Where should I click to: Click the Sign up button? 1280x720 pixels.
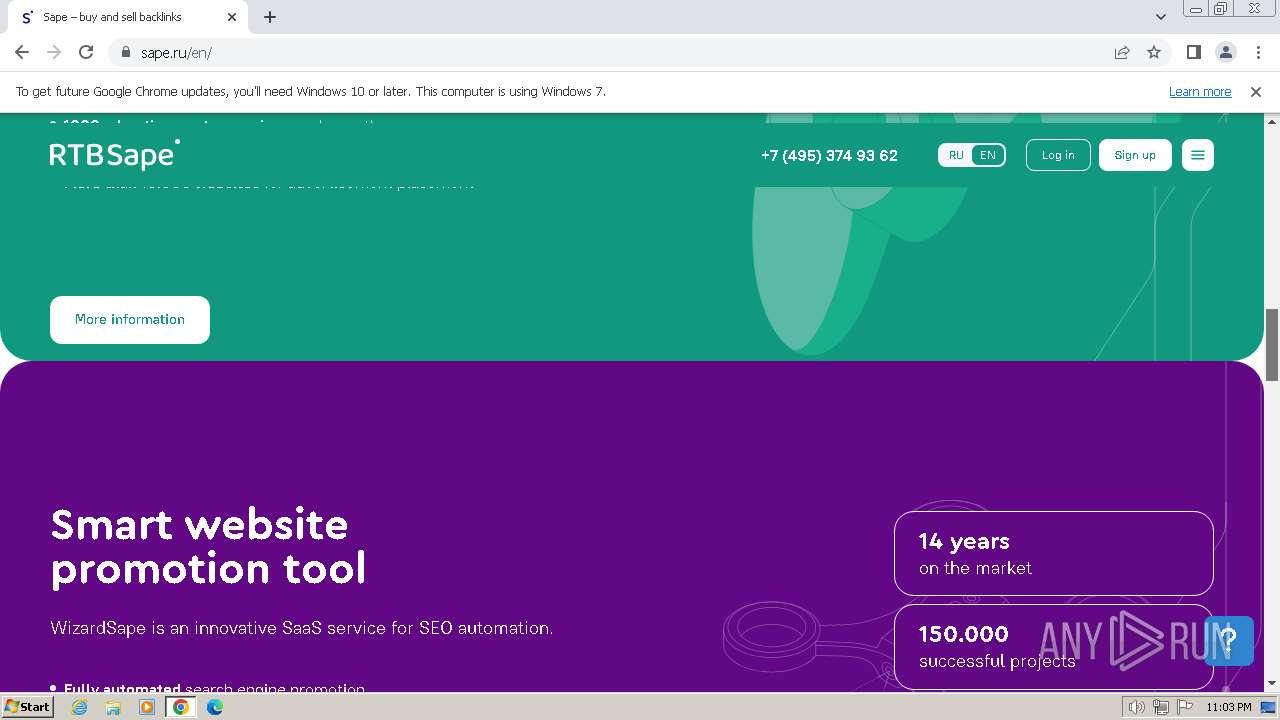click(x=1135, y=155)
